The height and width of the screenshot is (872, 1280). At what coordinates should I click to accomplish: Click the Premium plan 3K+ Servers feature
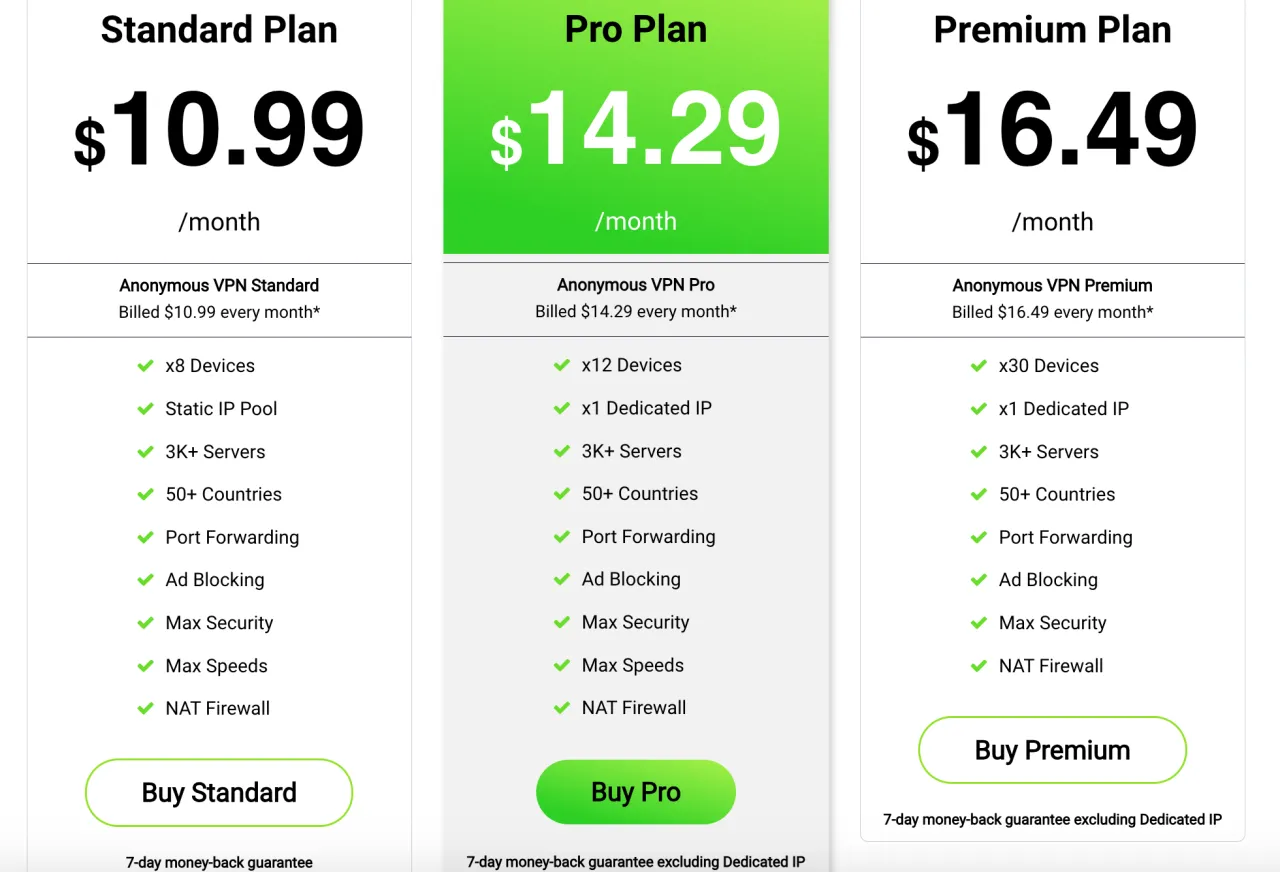[x=1048, y=452]
